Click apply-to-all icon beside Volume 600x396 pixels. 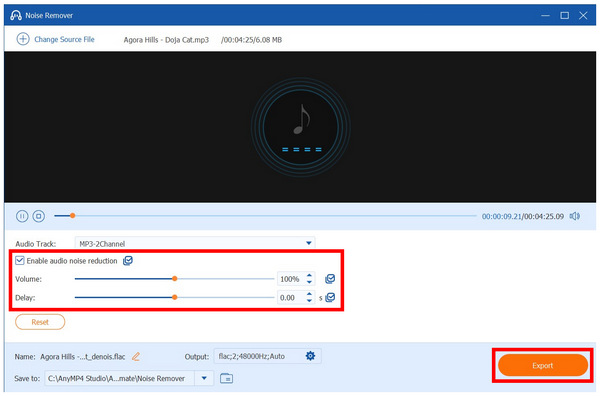(330, 279)
